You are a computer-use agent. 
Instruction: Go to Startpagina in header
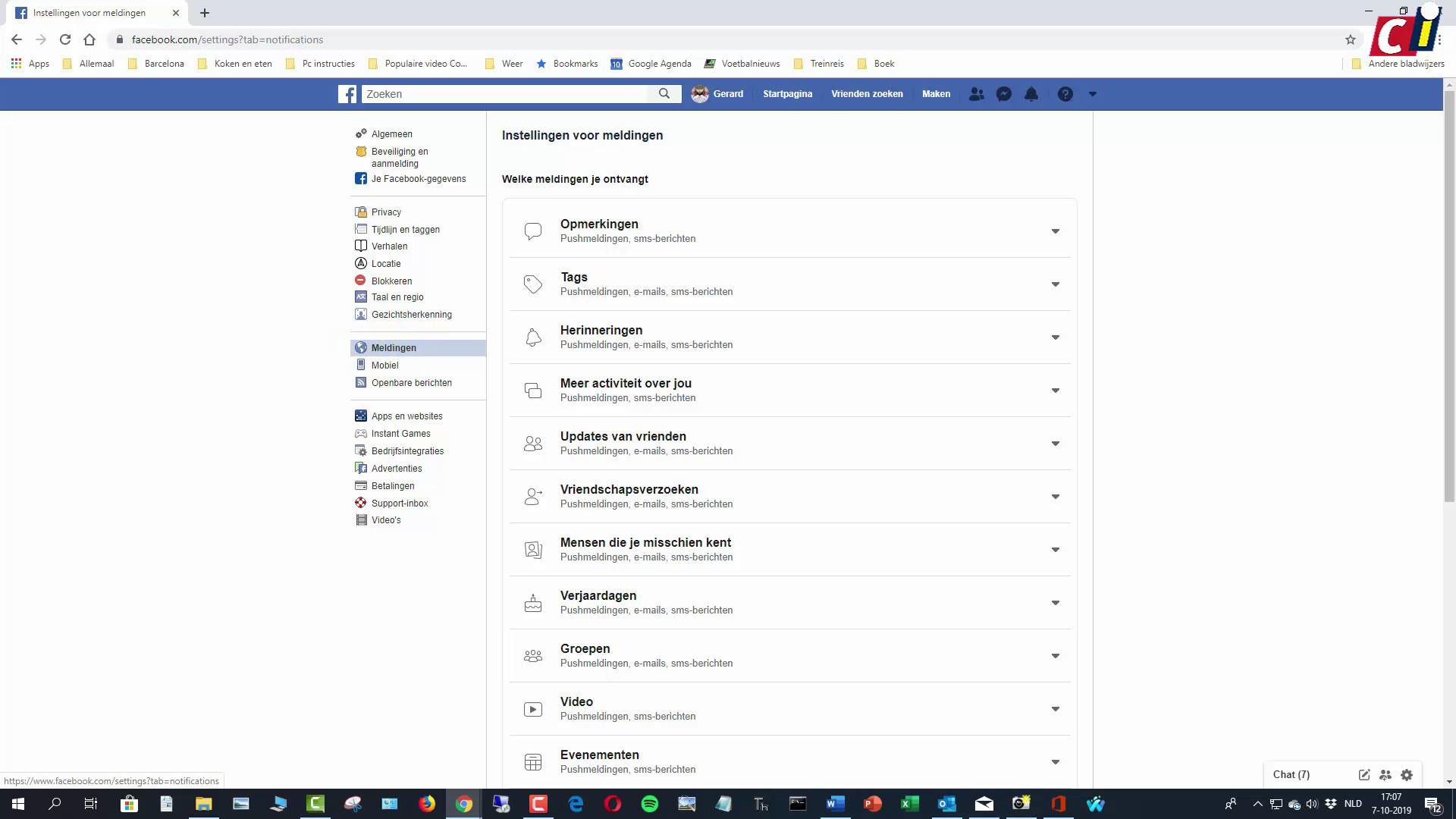tap(787, 94)
